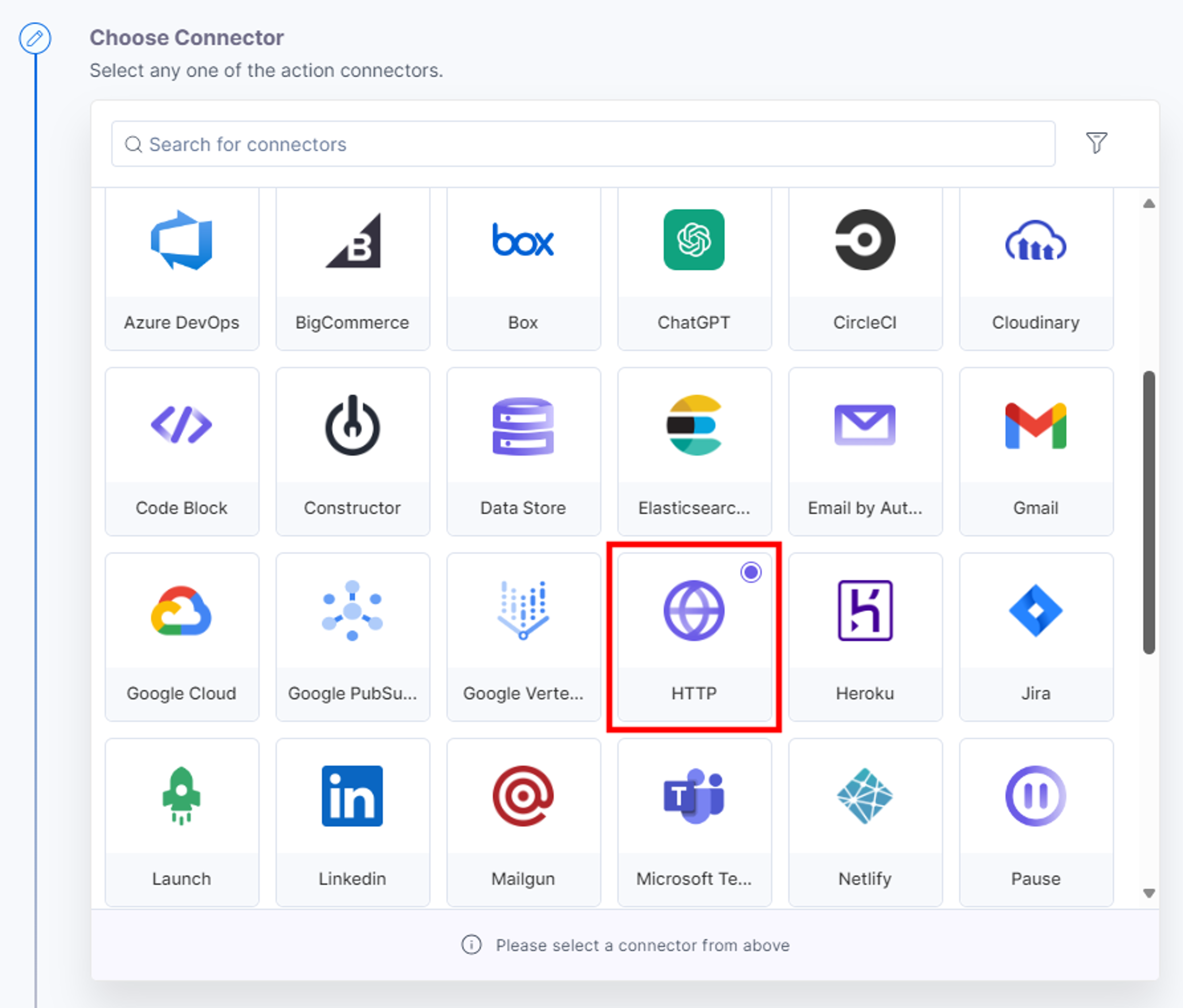Select the Pause connector icon
The width and height of the screenshot is (1183, 1008).
(x=1036, y=796)
